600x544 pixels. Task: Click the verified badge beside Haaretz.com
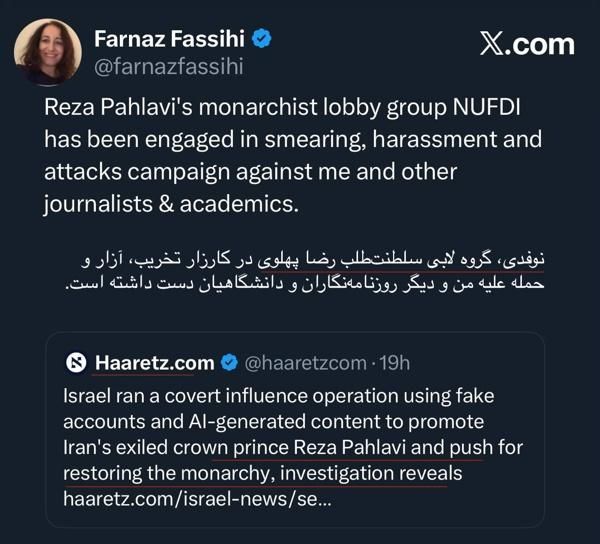[x=229, y=361]
